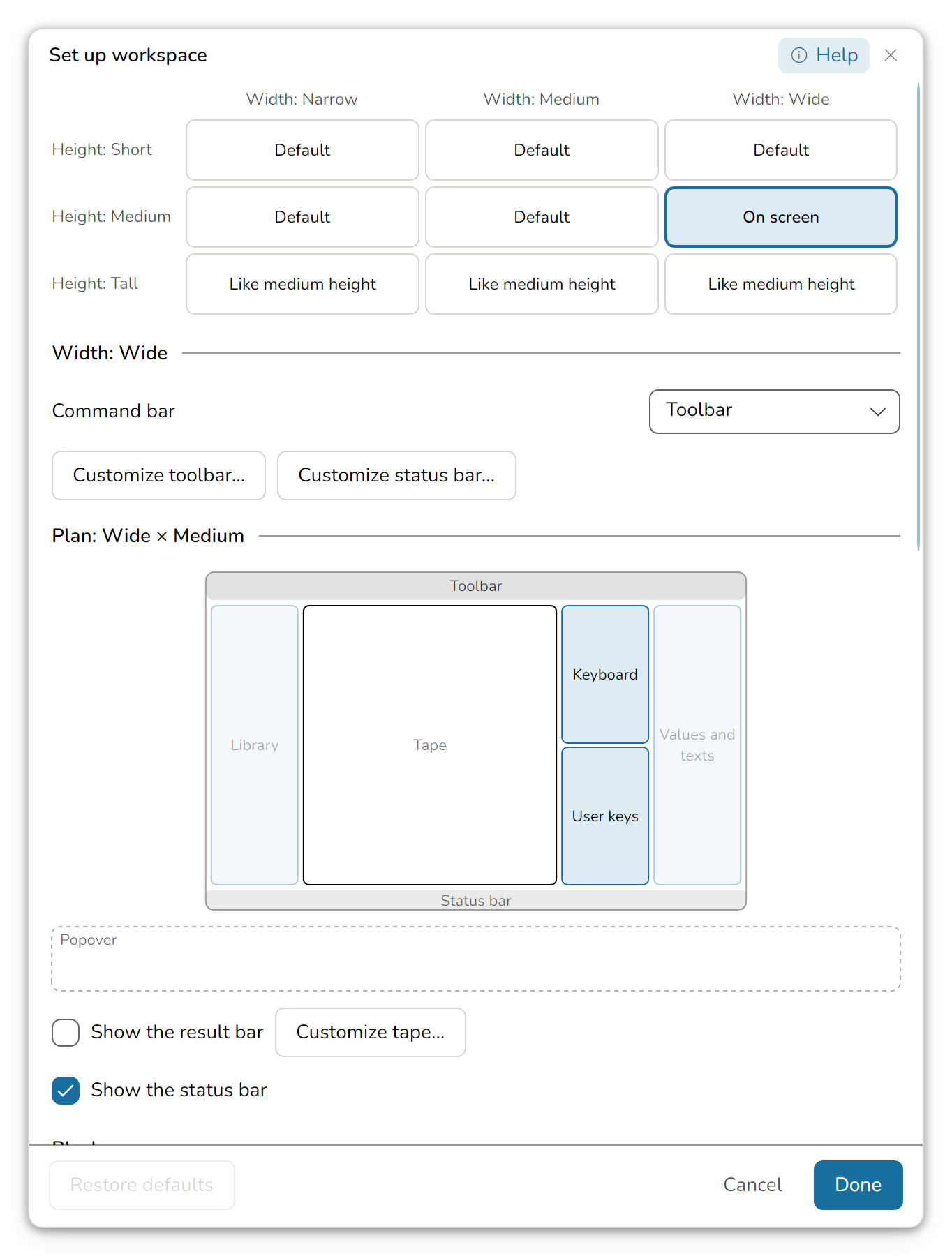Click the Library panel in the layout plan
Screen dimensions: 952x1256
pyautogui.click(x=255, y=745)
